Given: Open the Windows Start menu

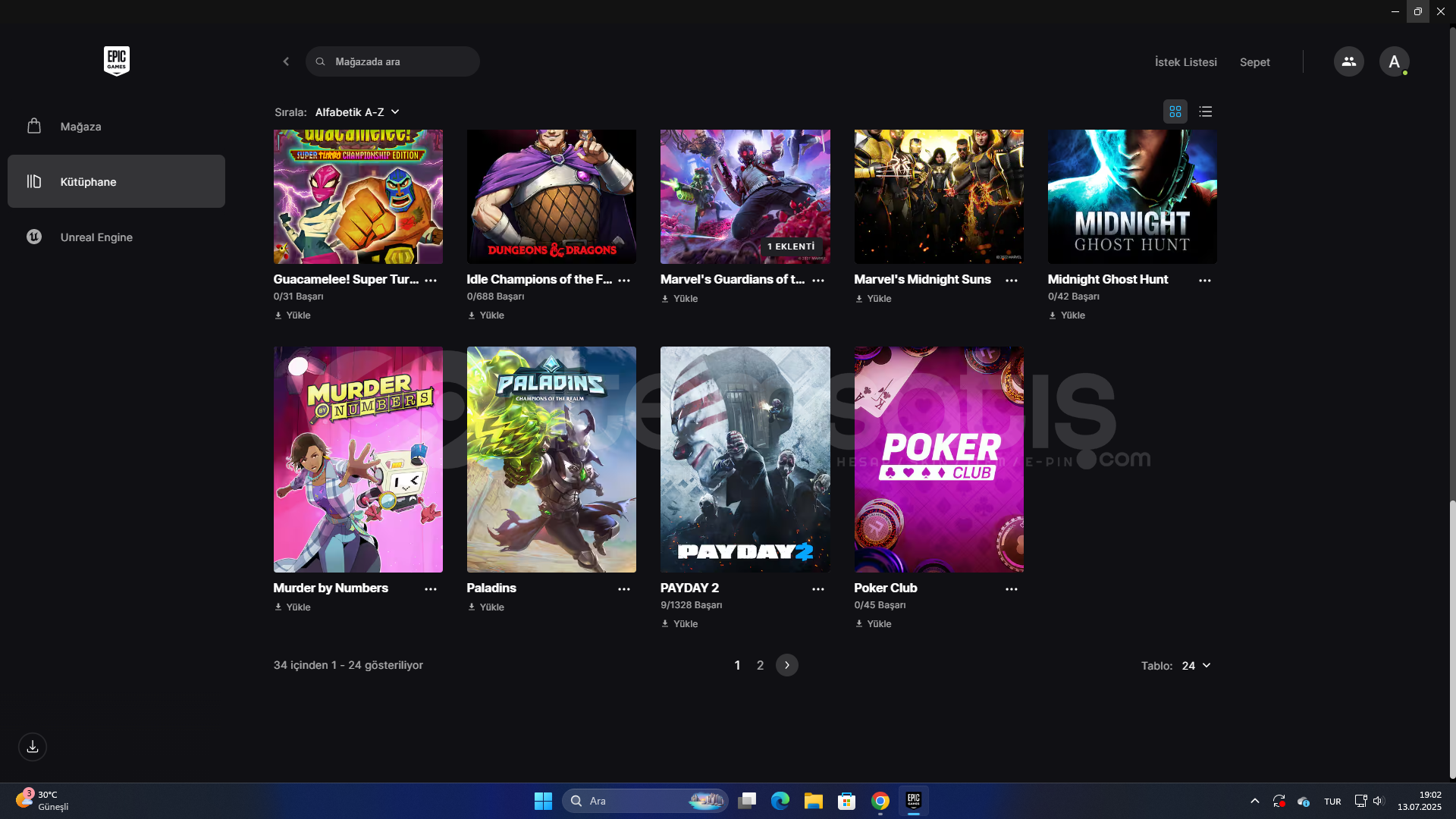Looking at the screenshot, I should 543,801.
